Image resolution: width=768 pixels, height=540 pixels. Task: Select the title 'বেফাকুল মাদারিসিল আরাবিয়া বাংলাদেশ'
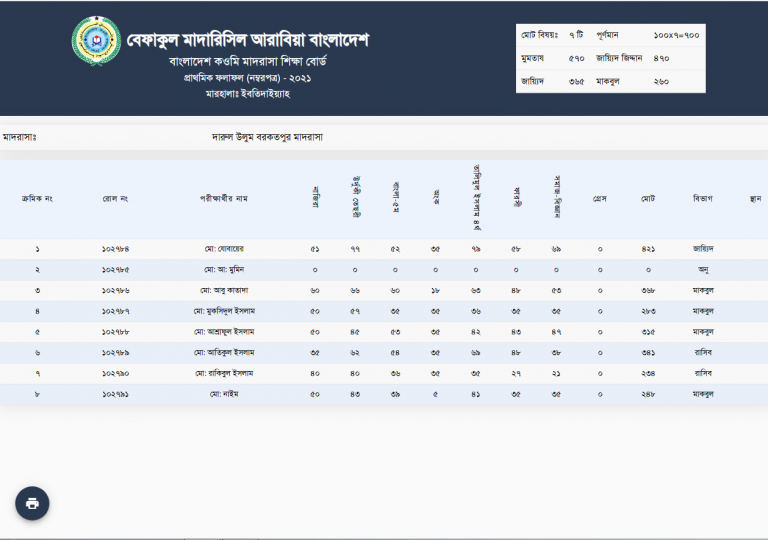tap(248, 40)
